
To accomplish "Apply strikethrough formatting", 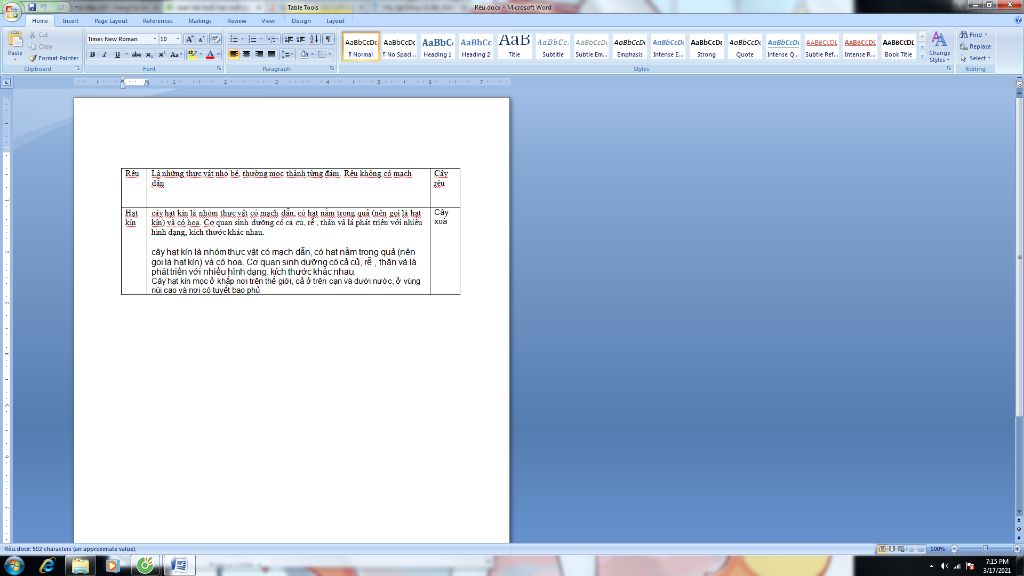I will point(136,55).
